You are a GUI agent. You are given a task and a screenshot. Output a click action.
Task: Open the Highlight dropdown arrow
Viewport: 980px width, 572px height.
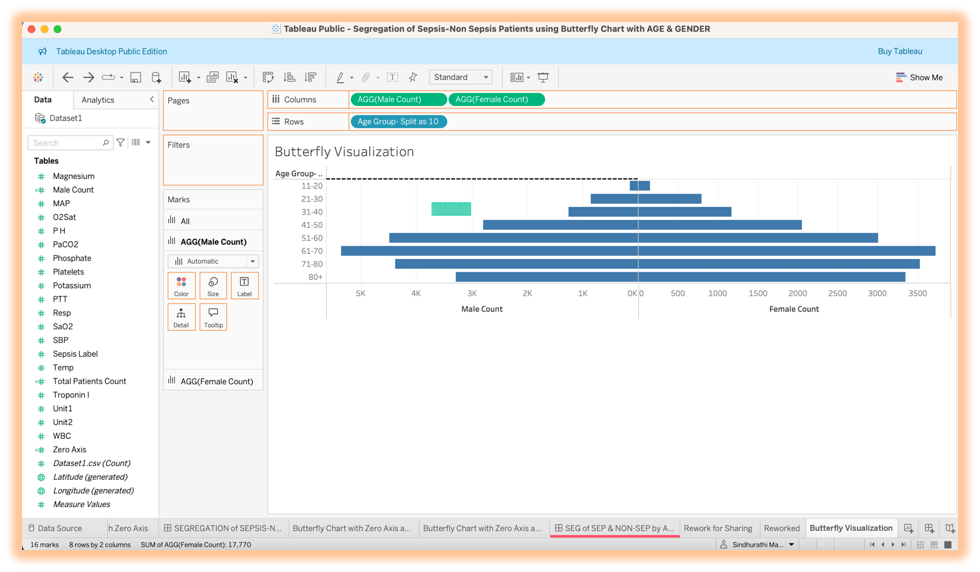coord(352,78)
